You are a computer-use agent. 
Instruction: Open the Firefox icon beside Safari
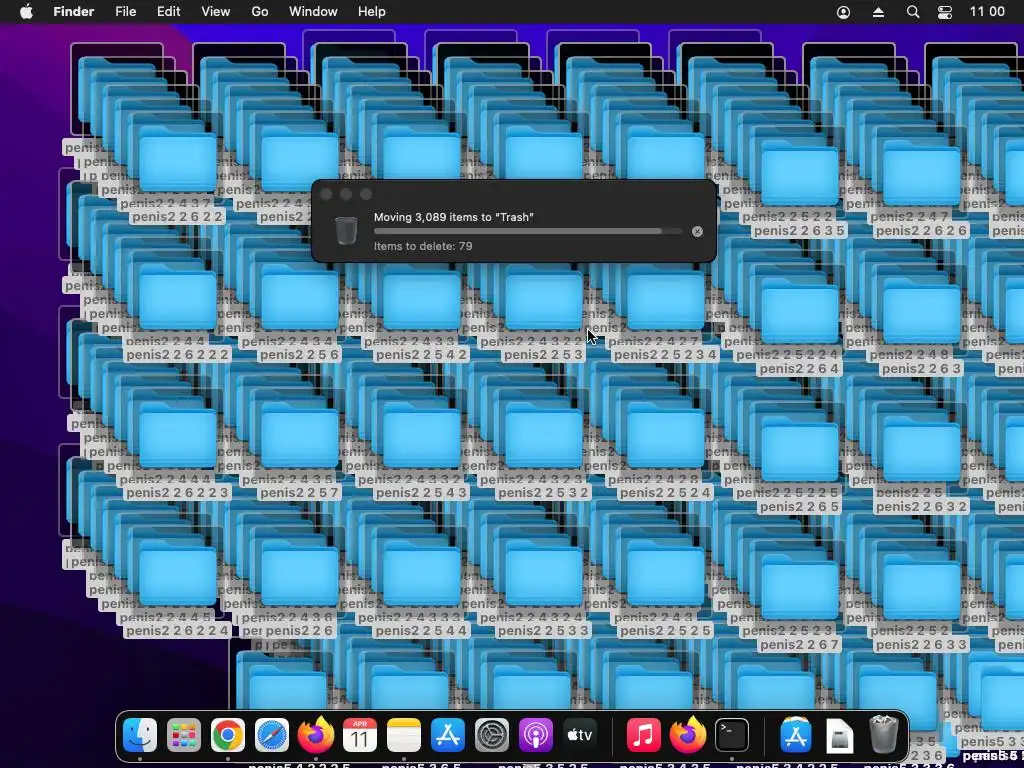315,735
